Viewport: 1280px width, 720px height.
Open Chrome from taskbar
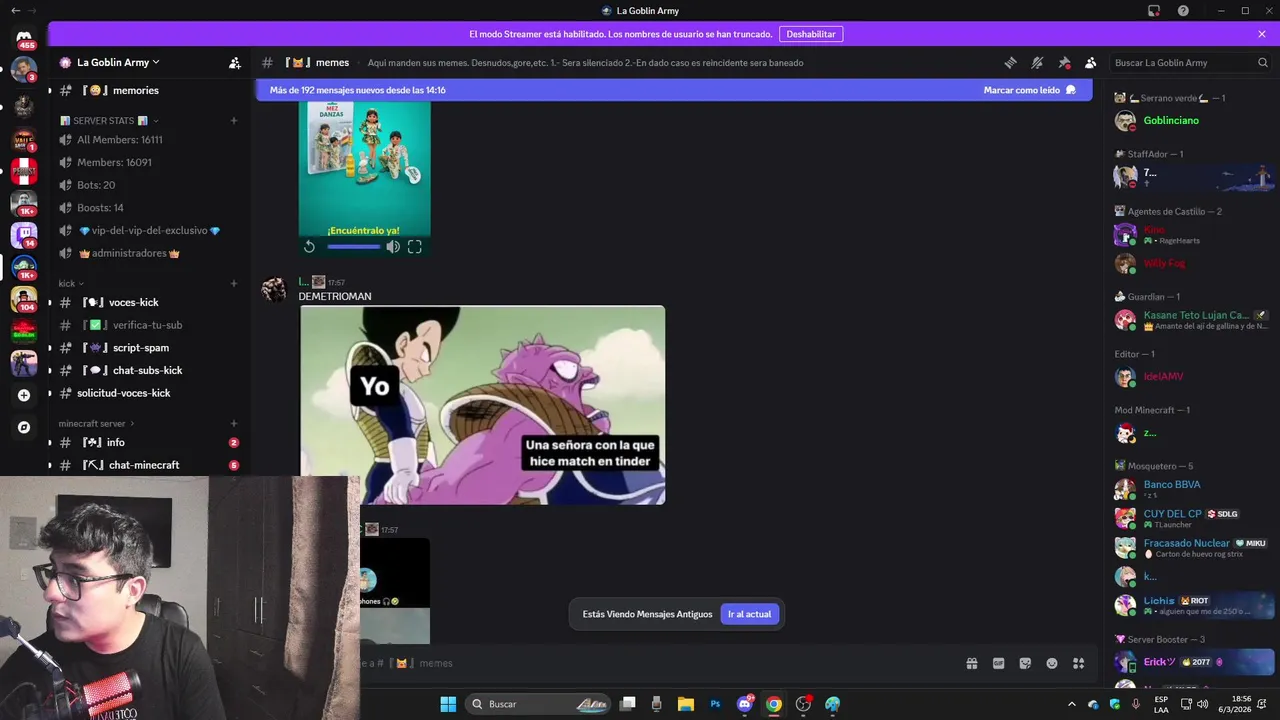(x=774, y=704)
